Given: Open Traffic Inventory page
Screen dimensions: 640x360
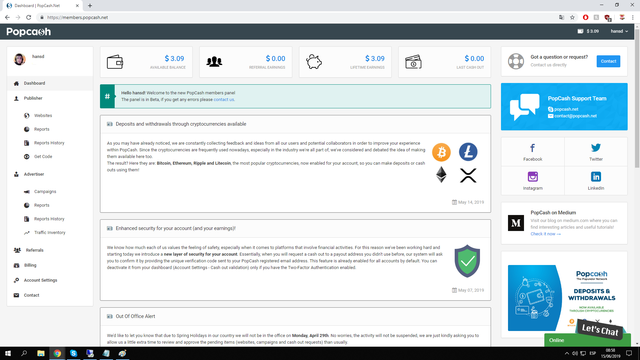Looking at the screenshot, I should click(49, 233).
